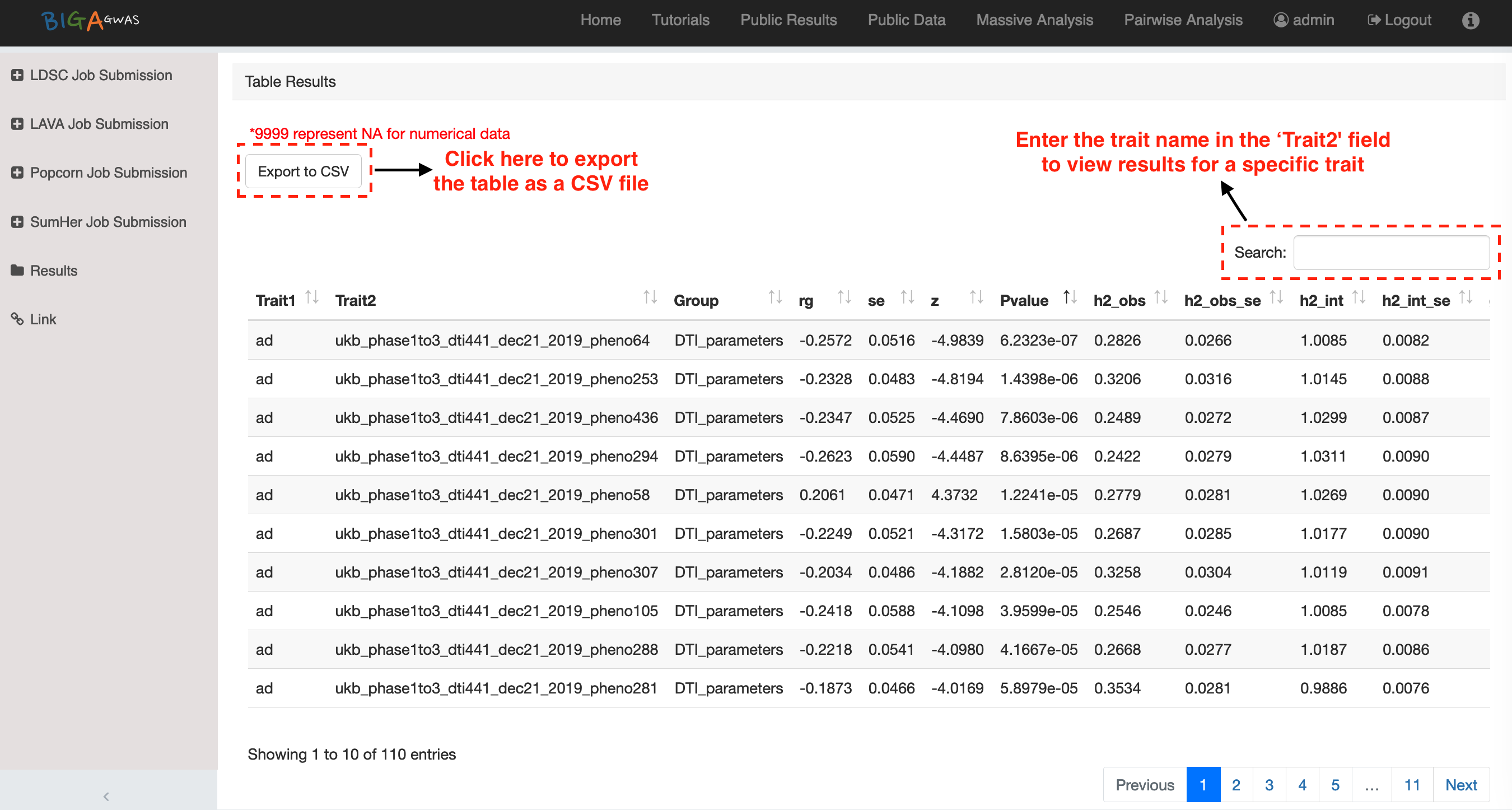Click the Results folder icon
The width and height of the screenshot is (1512, 810).
pos(17,270)
